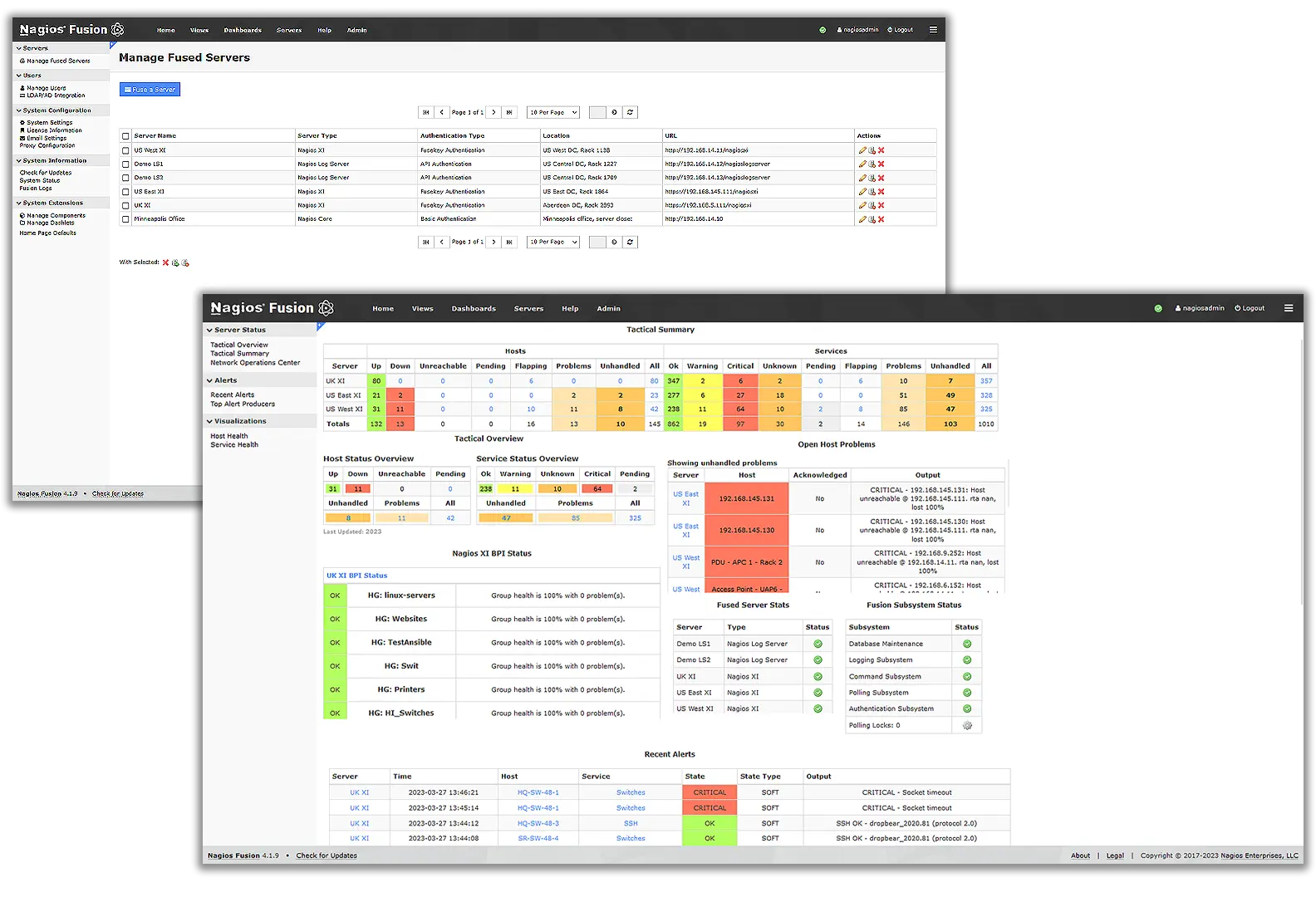Open hamburger menu icon in back window
Screen dimensions: 1316x897
[933, 30]
